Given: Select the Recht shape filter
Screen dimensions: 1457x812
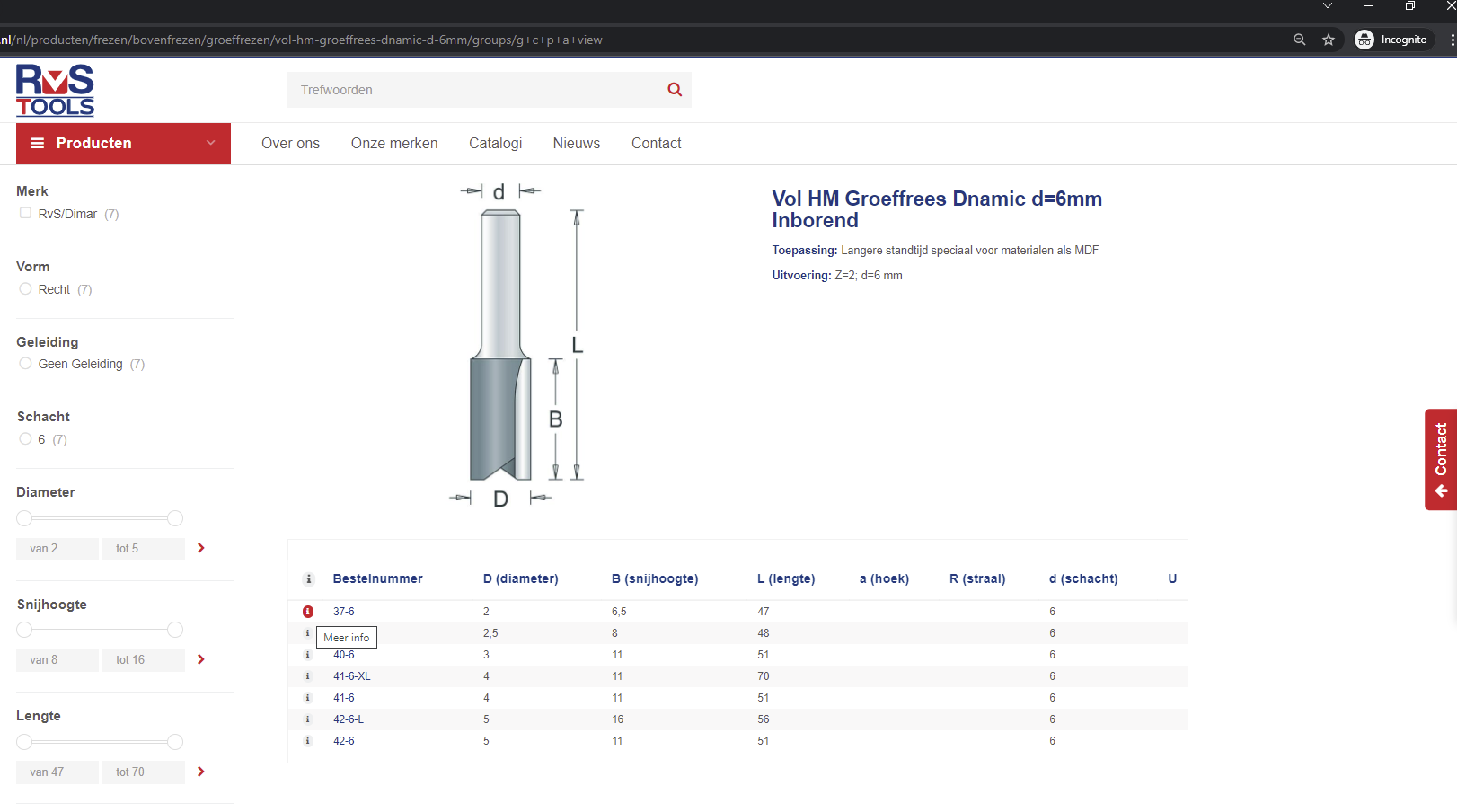Looking at the screenshot, I should [x=25, y=288].
